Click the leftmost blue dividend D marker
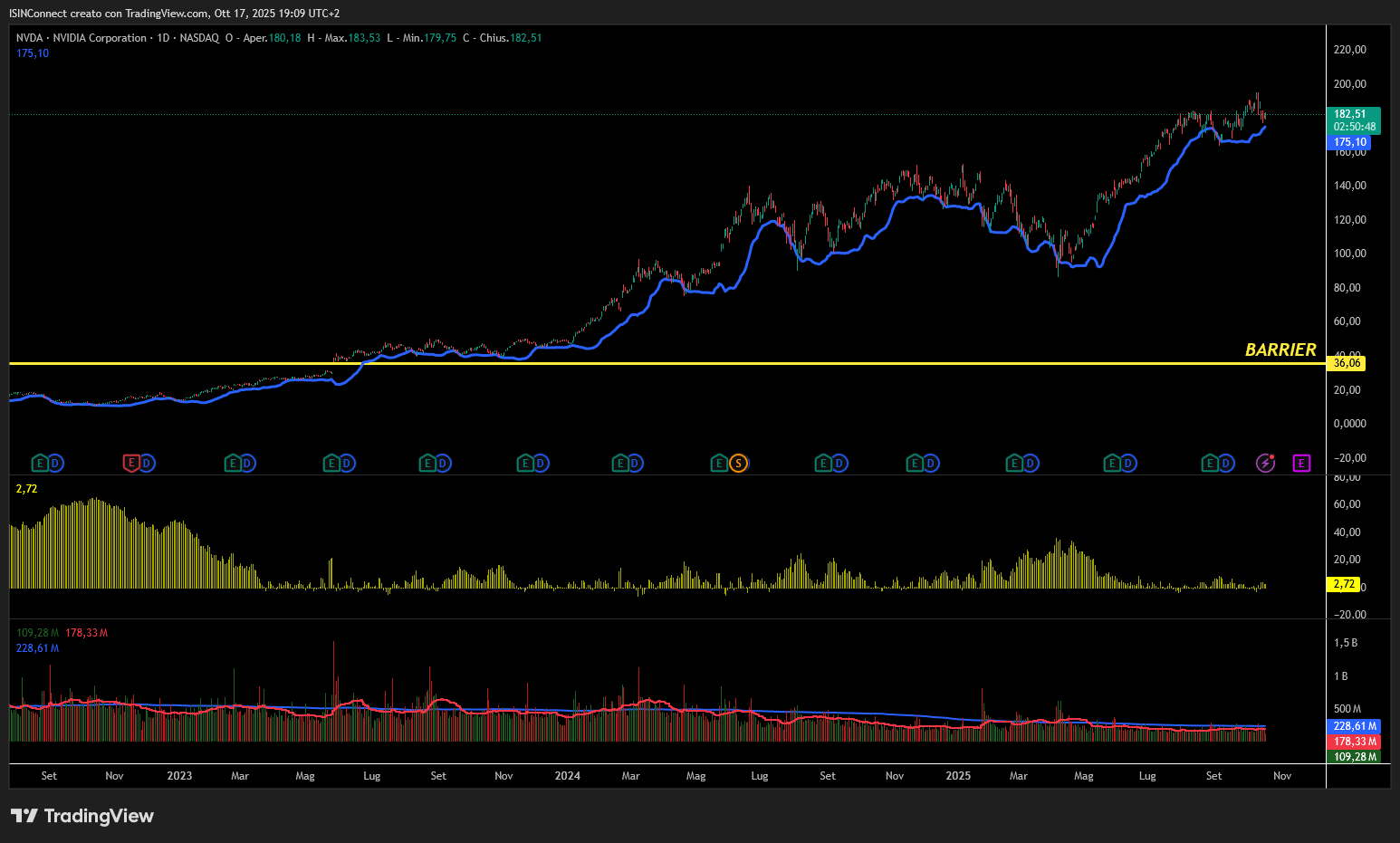 pyautogui.click(x=55, y=464)
